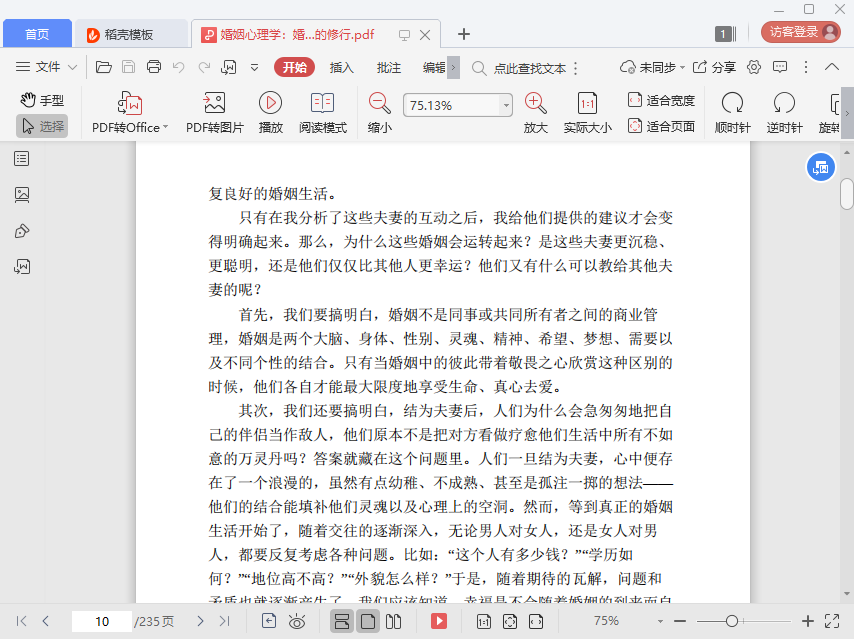Open the thumbnails sidebar panel
The width and height of the screenshot is (854, 639).
point(22,194)
